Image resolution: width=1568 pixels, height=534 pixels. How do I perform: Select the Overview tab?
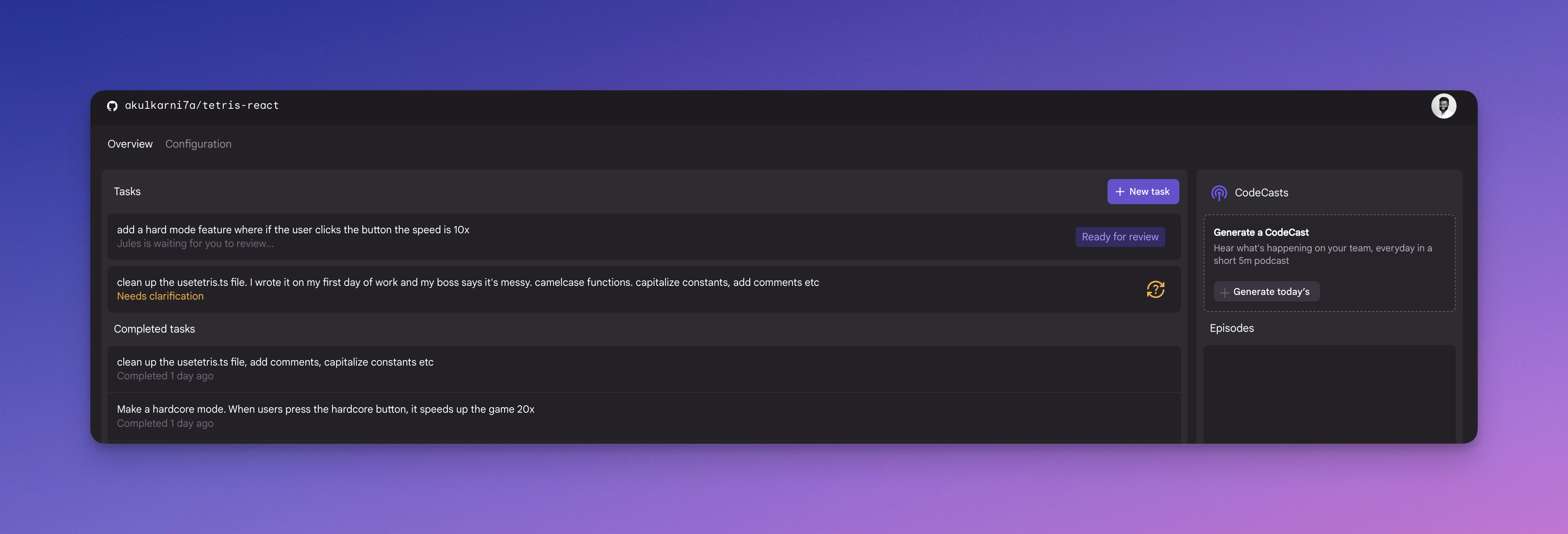pos(130,144)
